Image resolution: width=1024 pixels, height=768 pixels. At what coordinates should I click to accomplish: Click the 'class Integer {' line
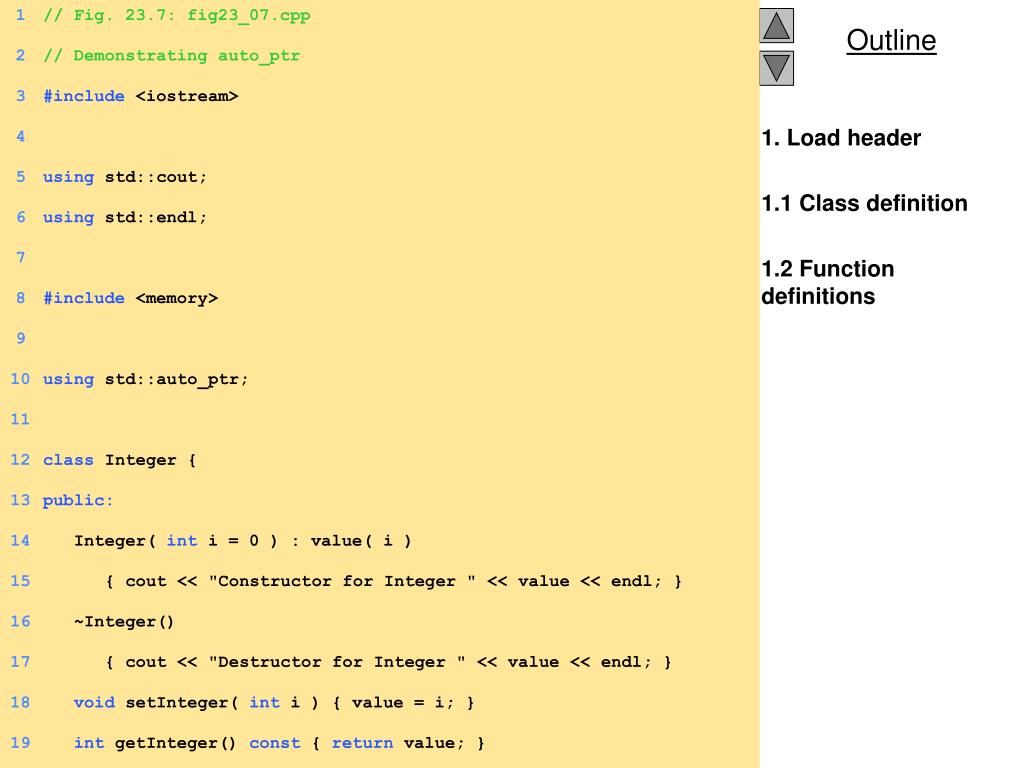pyautogui.click(x=120, y=460)
